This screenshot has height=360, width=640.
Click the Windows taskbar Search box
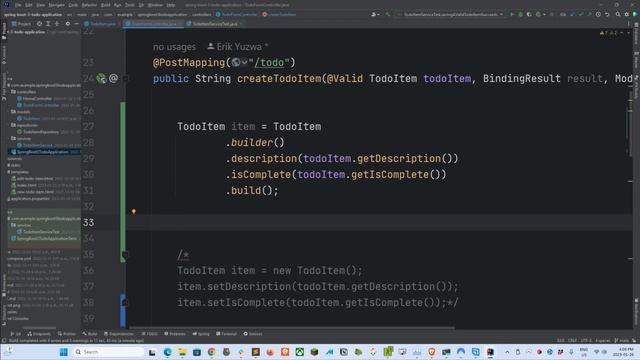(108, 352)
